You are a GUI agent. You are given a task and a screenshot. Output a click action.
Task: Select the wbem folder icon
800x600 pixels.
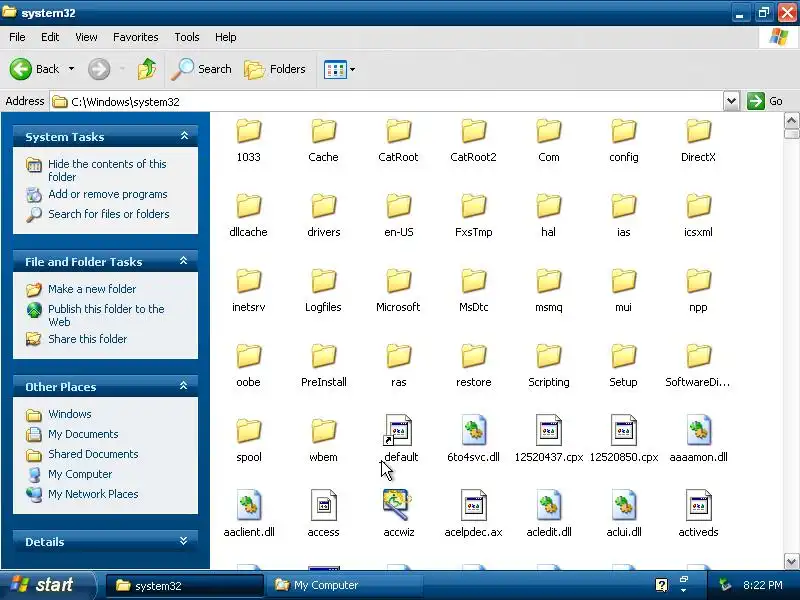pos(323,431)
